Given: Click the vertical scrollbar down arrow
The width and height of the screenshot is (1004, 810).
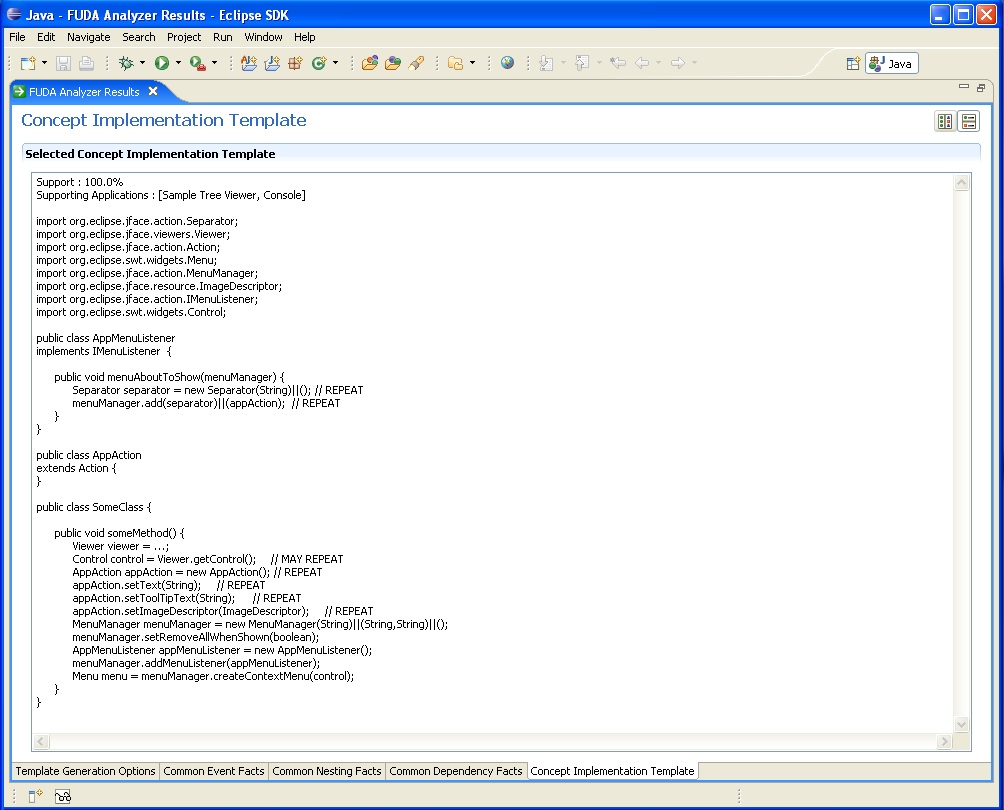Looking at the screenshot, I should coord(961,725).
